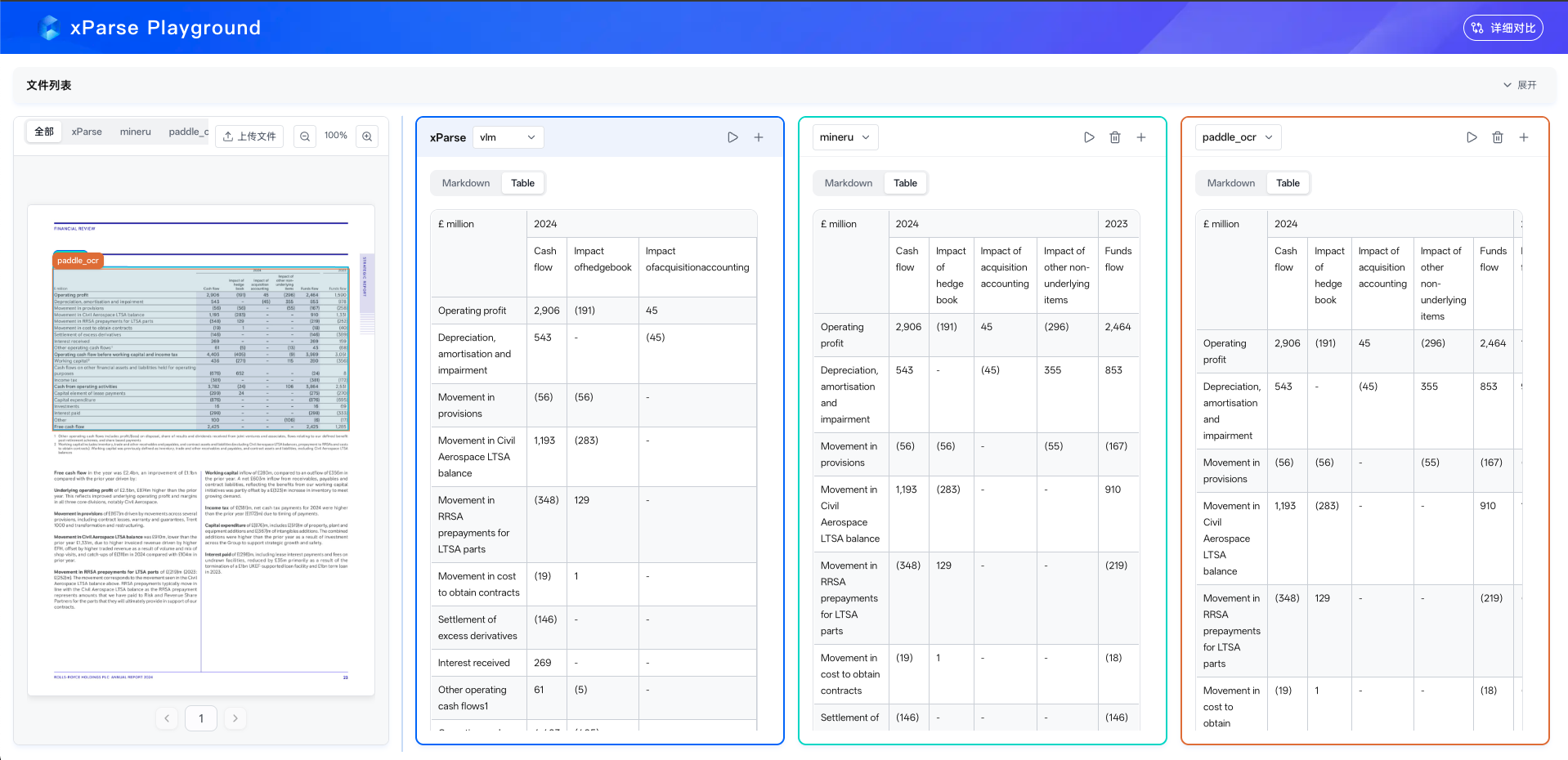
Task: Switch paddle_ocr panel to Table tab
Action: (1288, 183)
